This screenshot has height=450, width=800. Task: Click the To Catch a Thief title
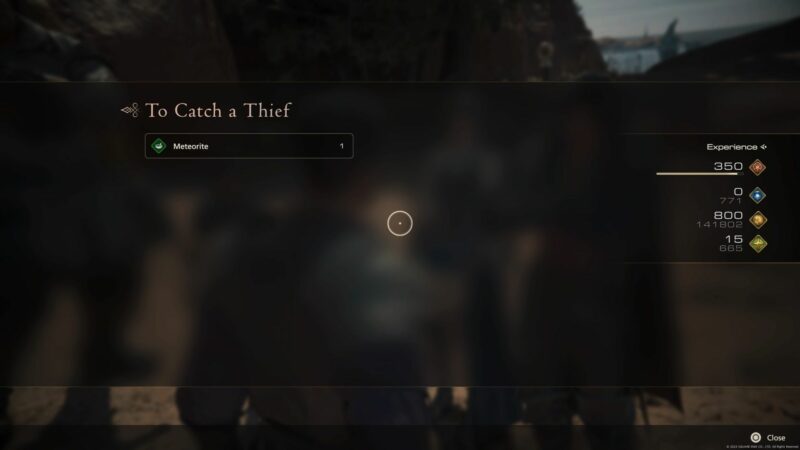coord(218,110)
